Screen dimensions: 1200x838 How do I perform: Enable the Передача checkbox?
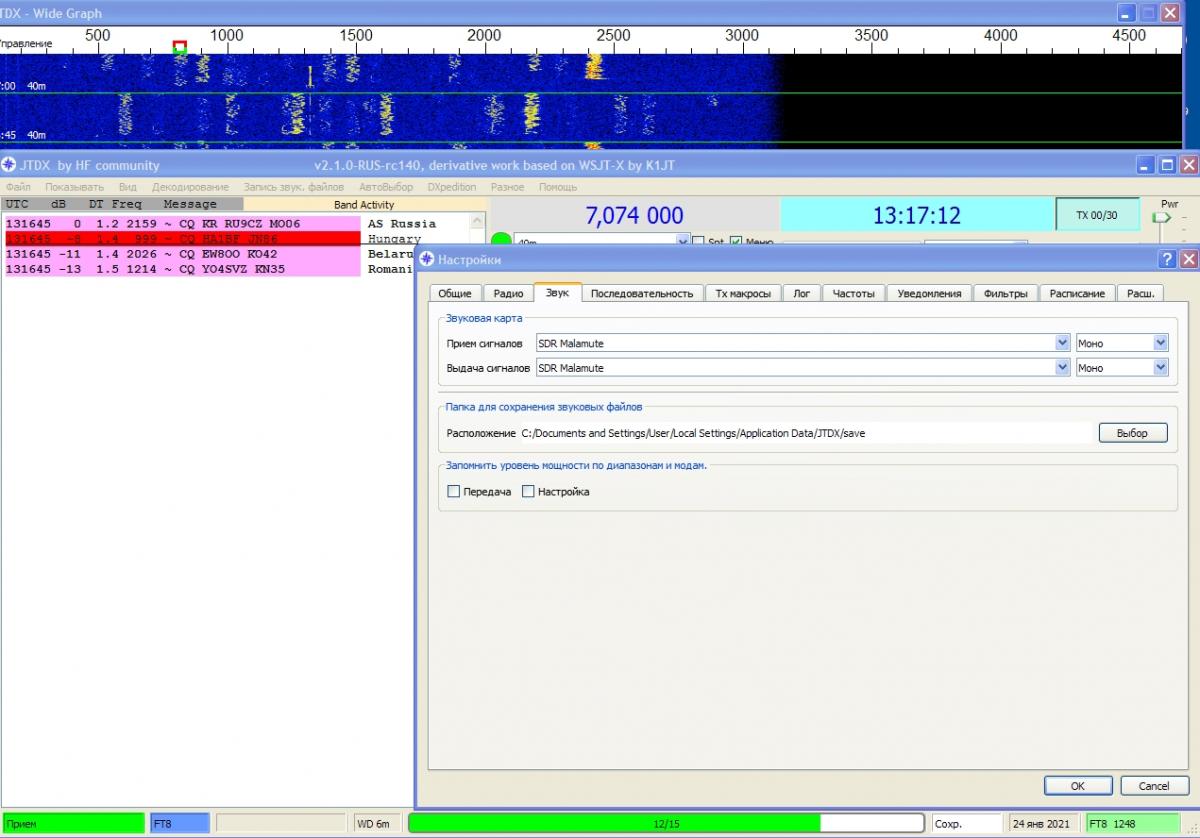point(454,492)
